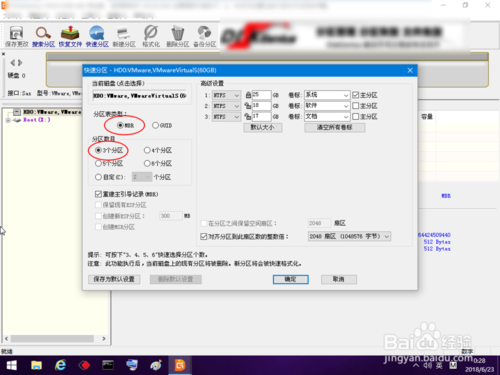Go to next disk with right arrow
Viewport: 500px width, 375px height.
click(x=20, y=63)
